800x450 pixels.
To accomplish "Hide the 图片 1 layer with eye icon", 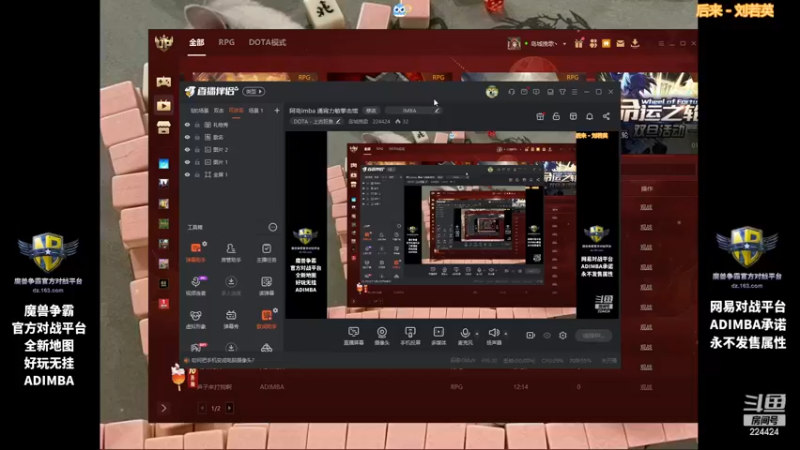I will (x=187, y=162).
